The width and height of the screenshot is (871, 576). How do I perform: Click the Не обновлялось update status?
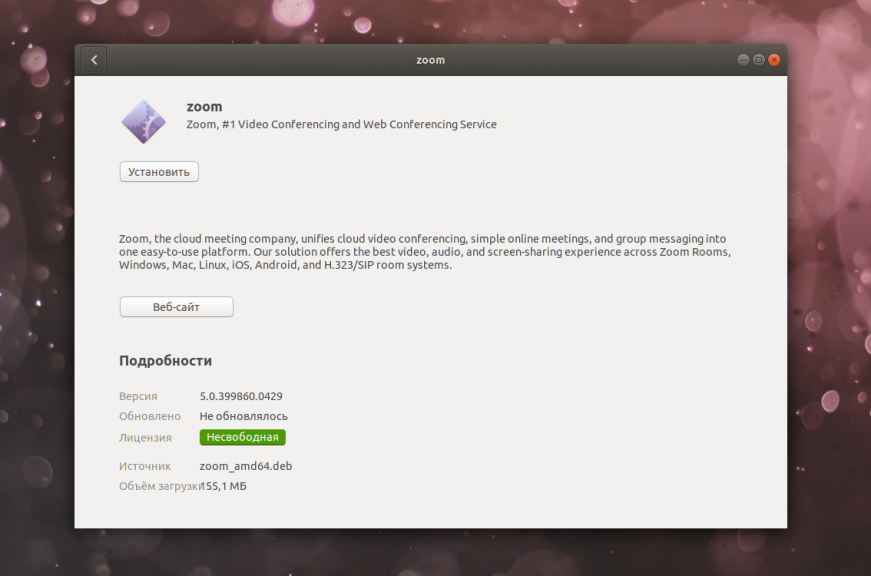click(x=244, y=416)
